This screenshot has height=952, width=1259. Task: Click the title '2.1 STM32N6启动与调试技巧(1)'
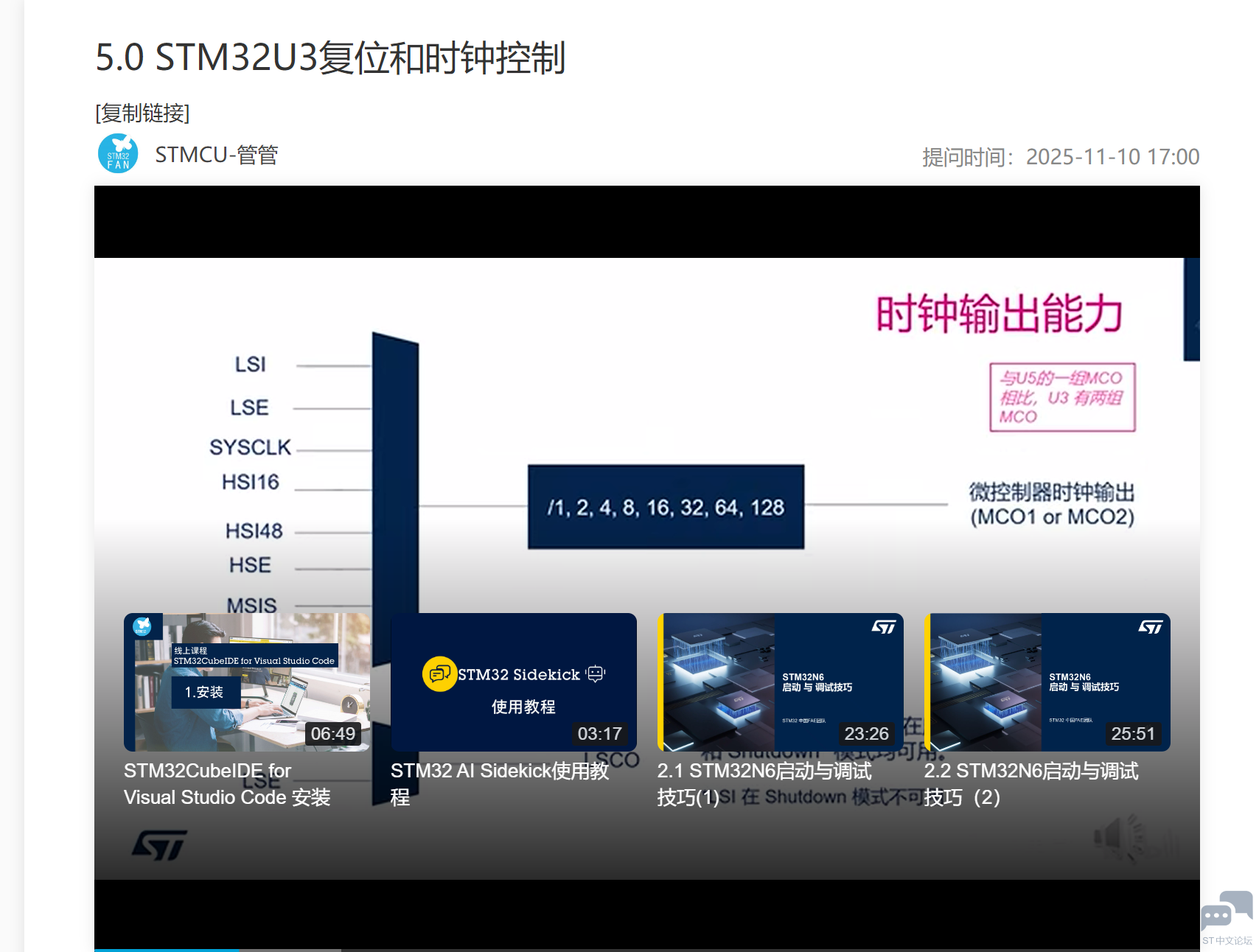[764, 784]
